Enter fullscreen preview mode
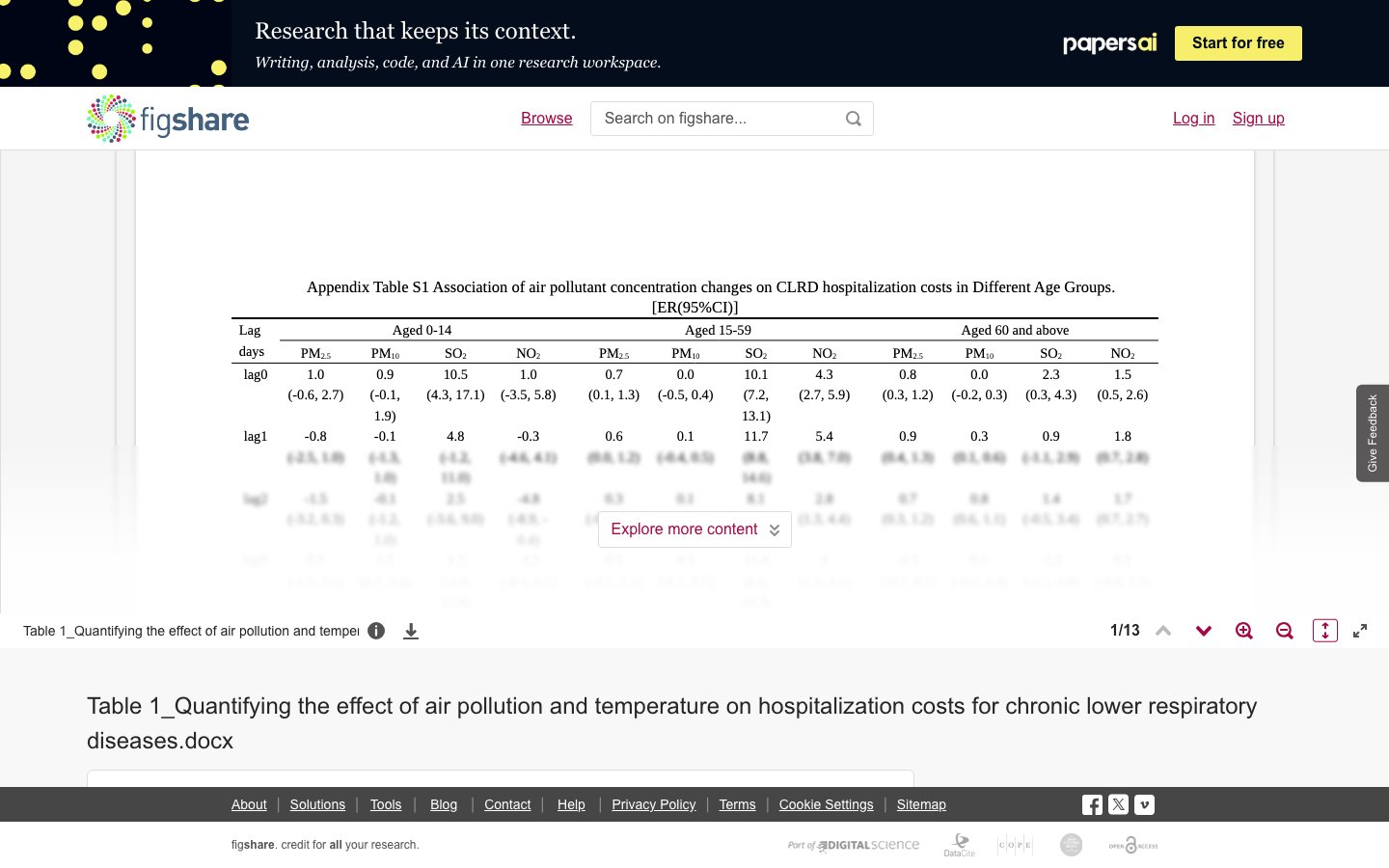This screenshot has width=1389, height=868. [1360, 631]
